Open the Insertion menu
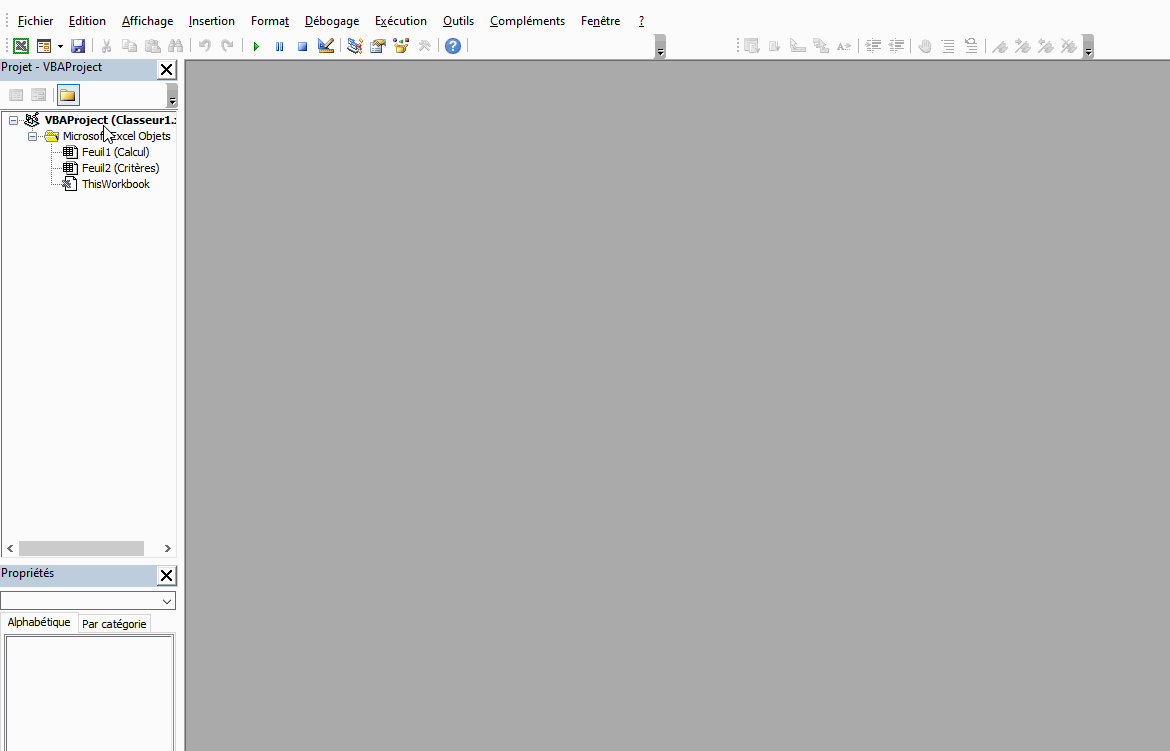The image size is (1170, 751). coord(211,21)
